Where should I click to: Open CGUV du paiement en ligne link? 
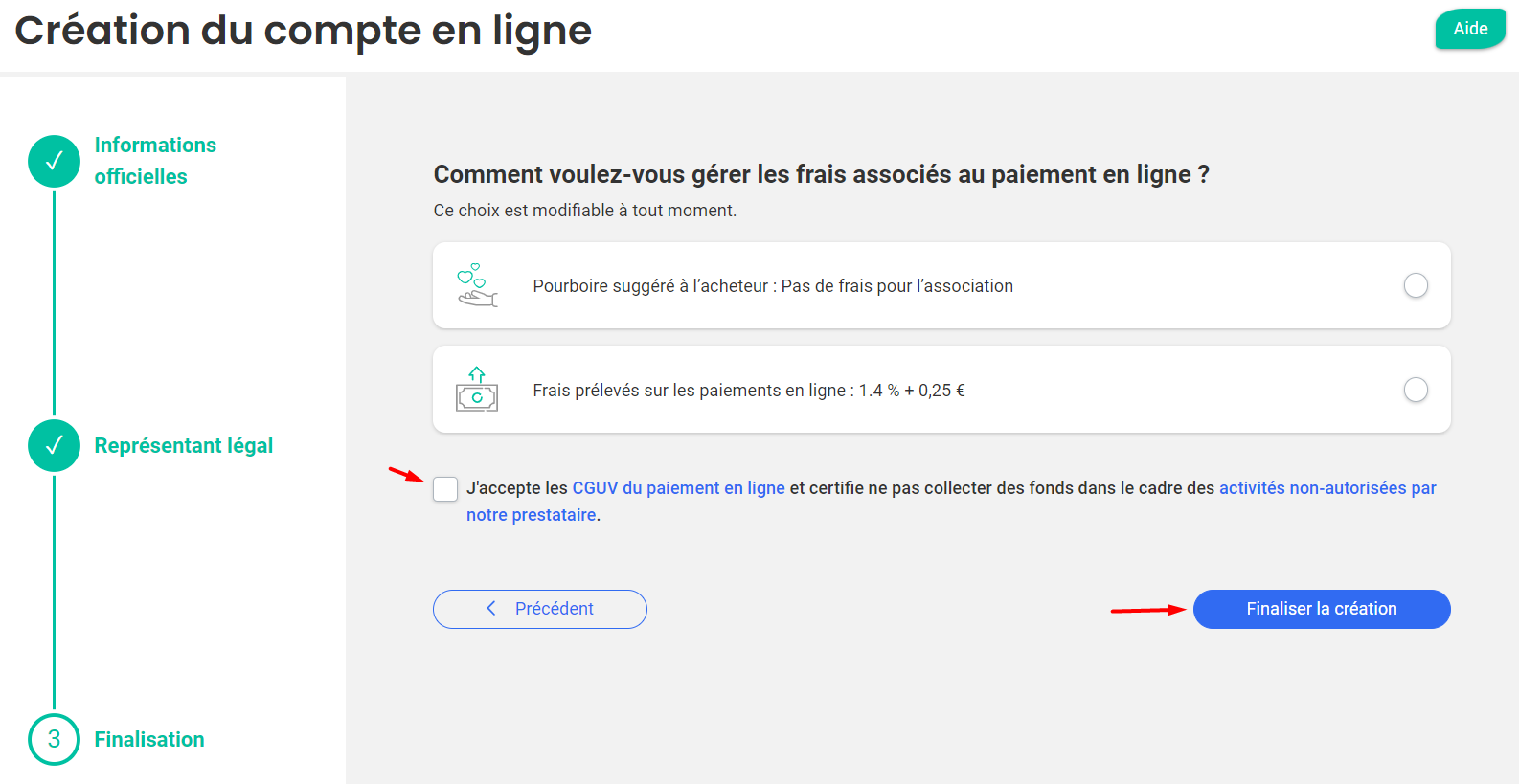coord(678,488)
